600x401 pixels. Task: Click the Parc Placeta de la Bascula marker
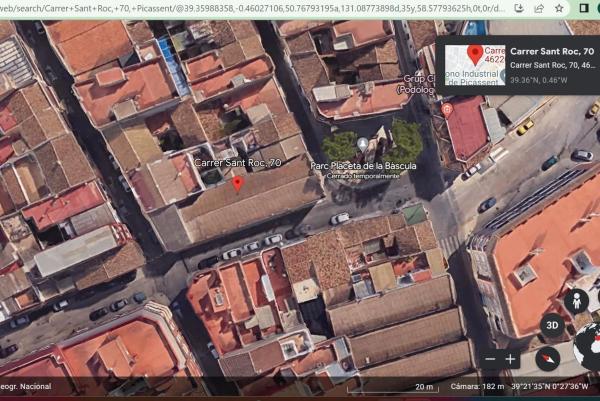[x=363, y=144]
